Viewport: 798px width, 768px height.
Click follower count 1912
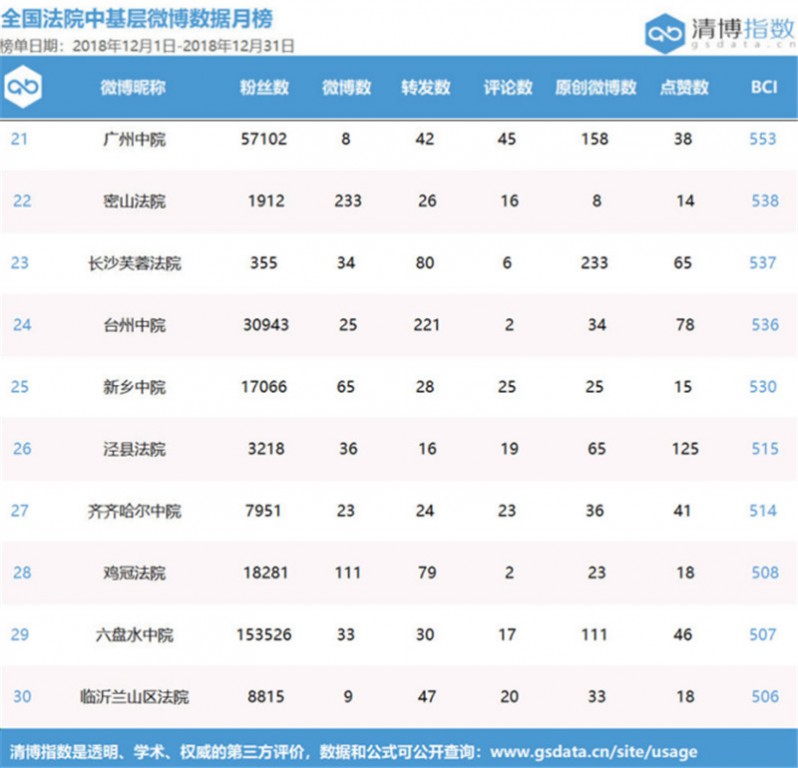pyautogui.click(x=266, y=201)
